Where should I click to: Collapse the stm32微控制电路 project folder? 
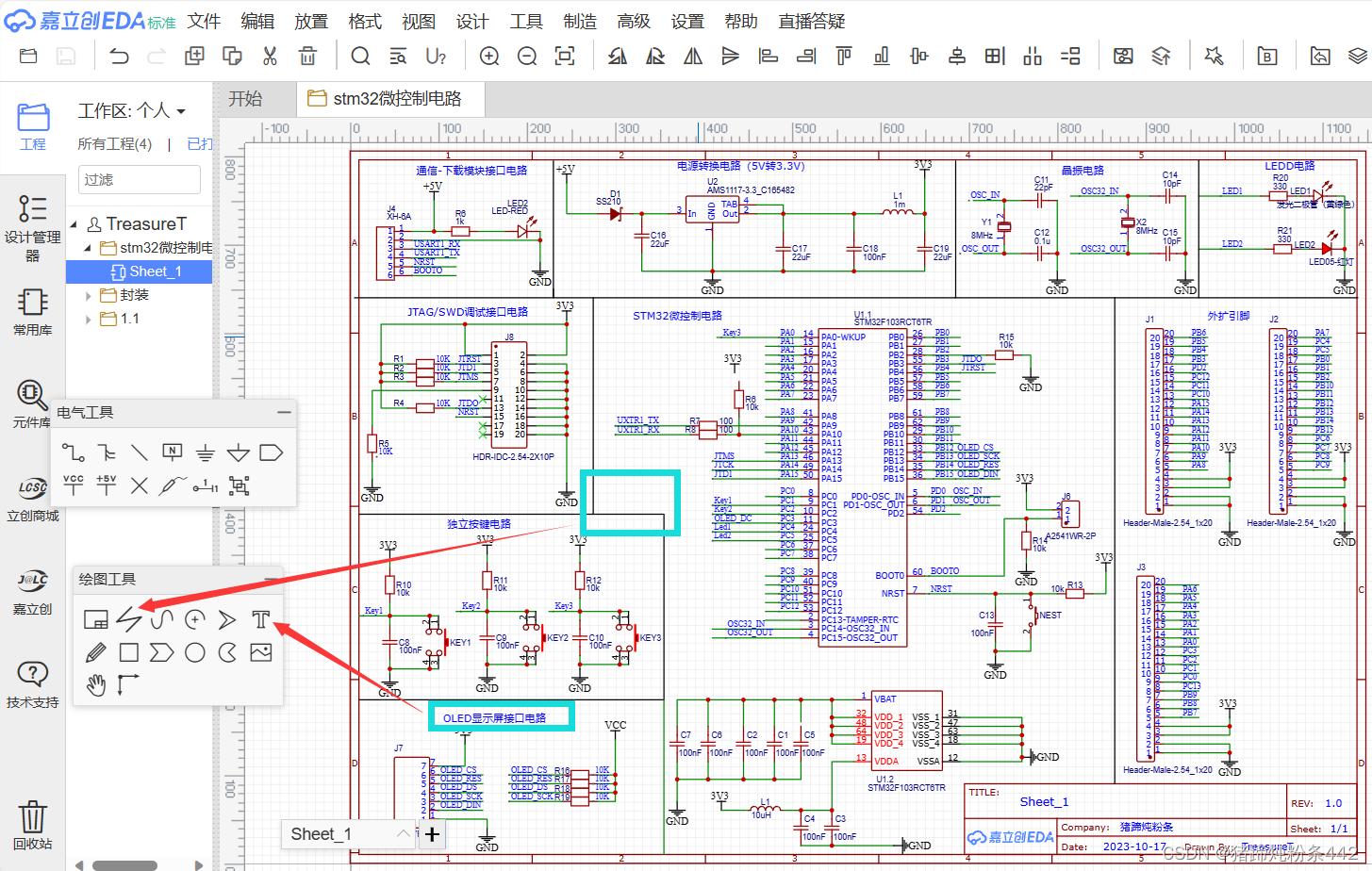point(89,248)
